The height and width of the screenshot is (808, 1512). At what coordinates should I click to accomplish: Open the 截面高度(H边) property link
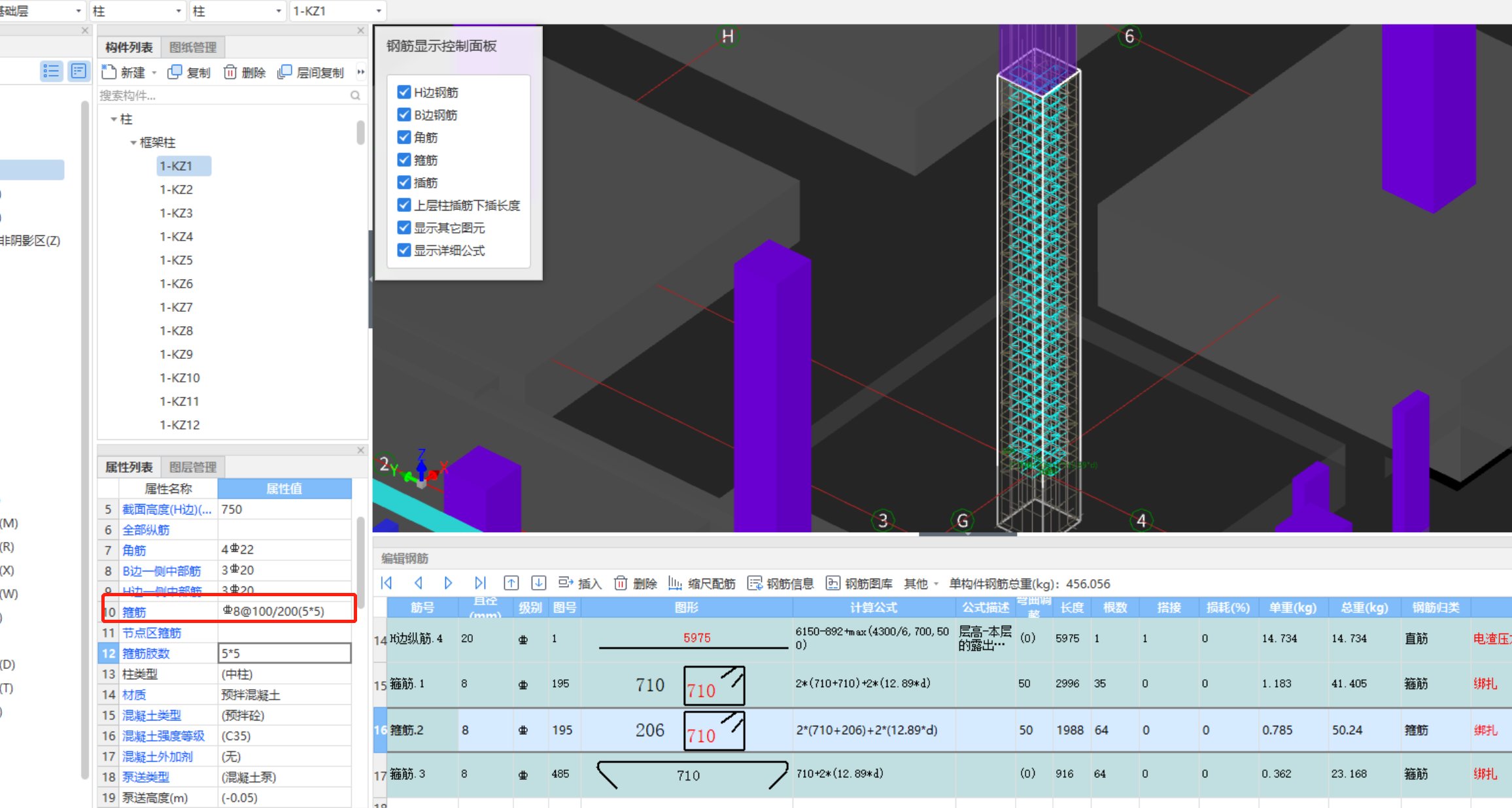167,509
